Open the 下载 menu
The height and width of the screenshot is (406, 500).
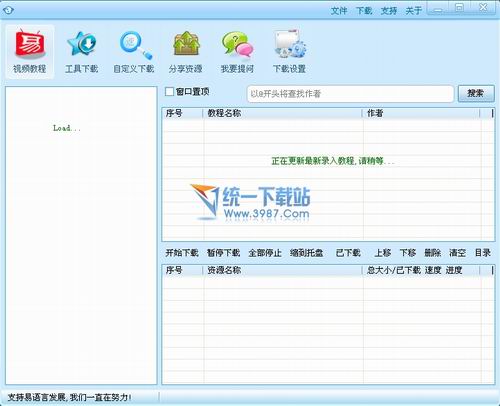[364, 11]
